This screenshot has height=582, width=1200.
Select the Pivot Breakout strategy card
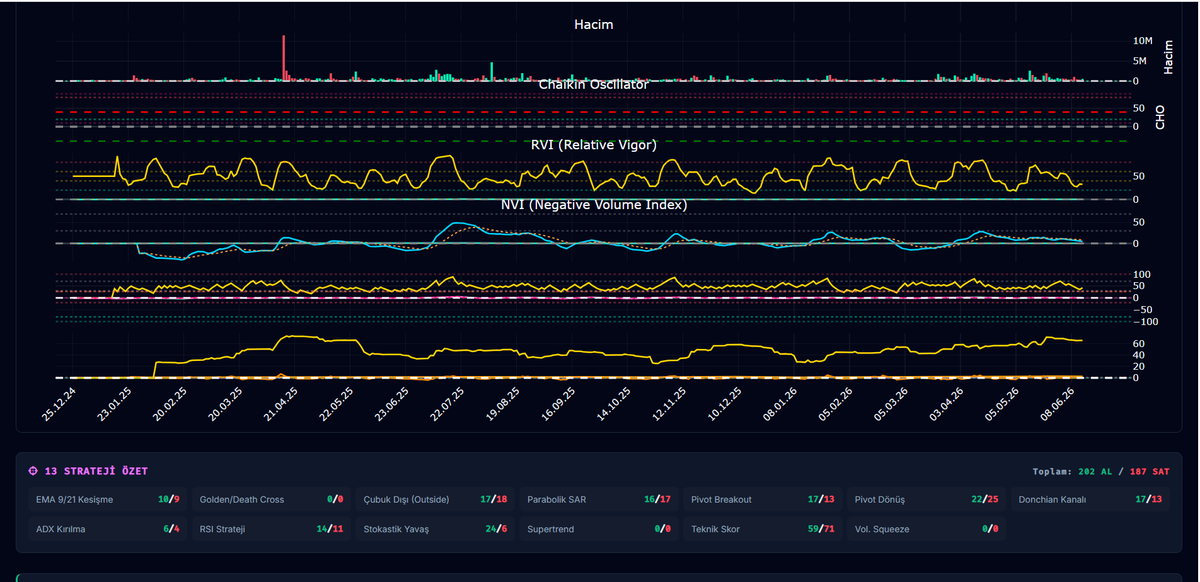(762, 499)
